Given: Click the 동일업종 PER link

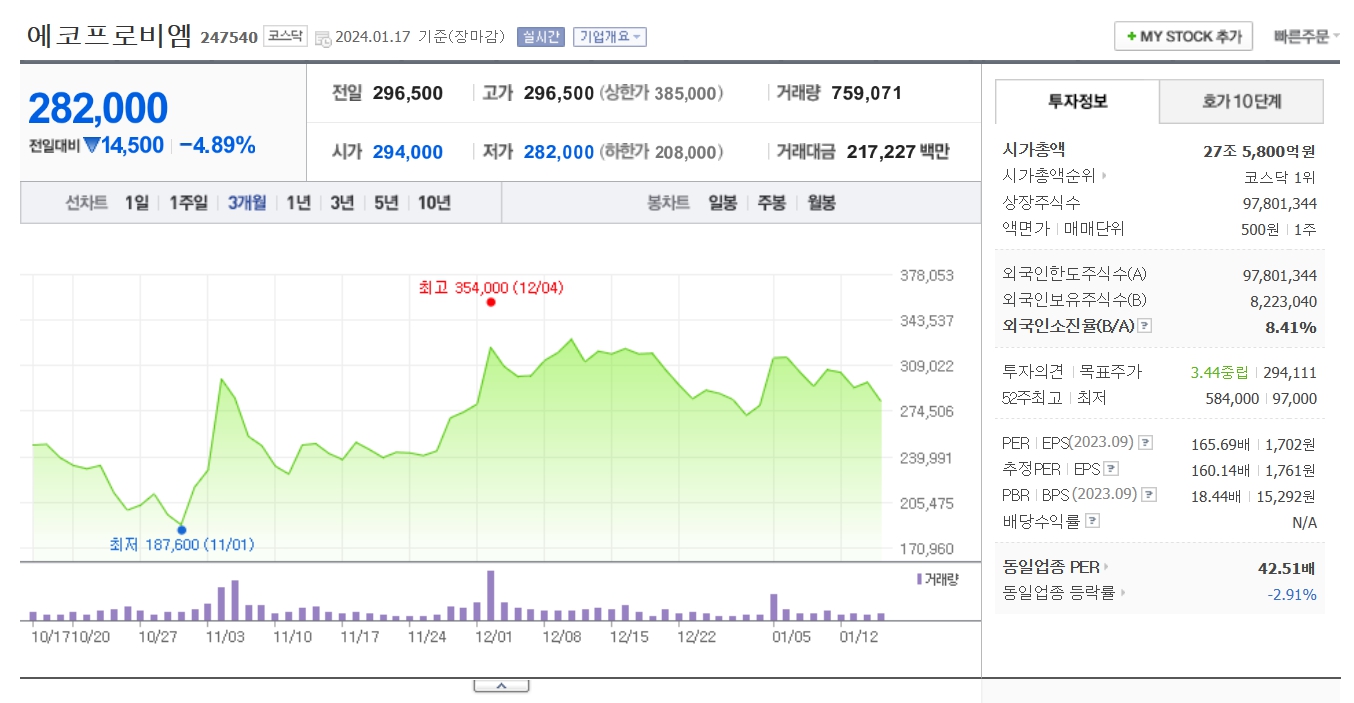Looking at the screenshot, I should pos(1050,567).
